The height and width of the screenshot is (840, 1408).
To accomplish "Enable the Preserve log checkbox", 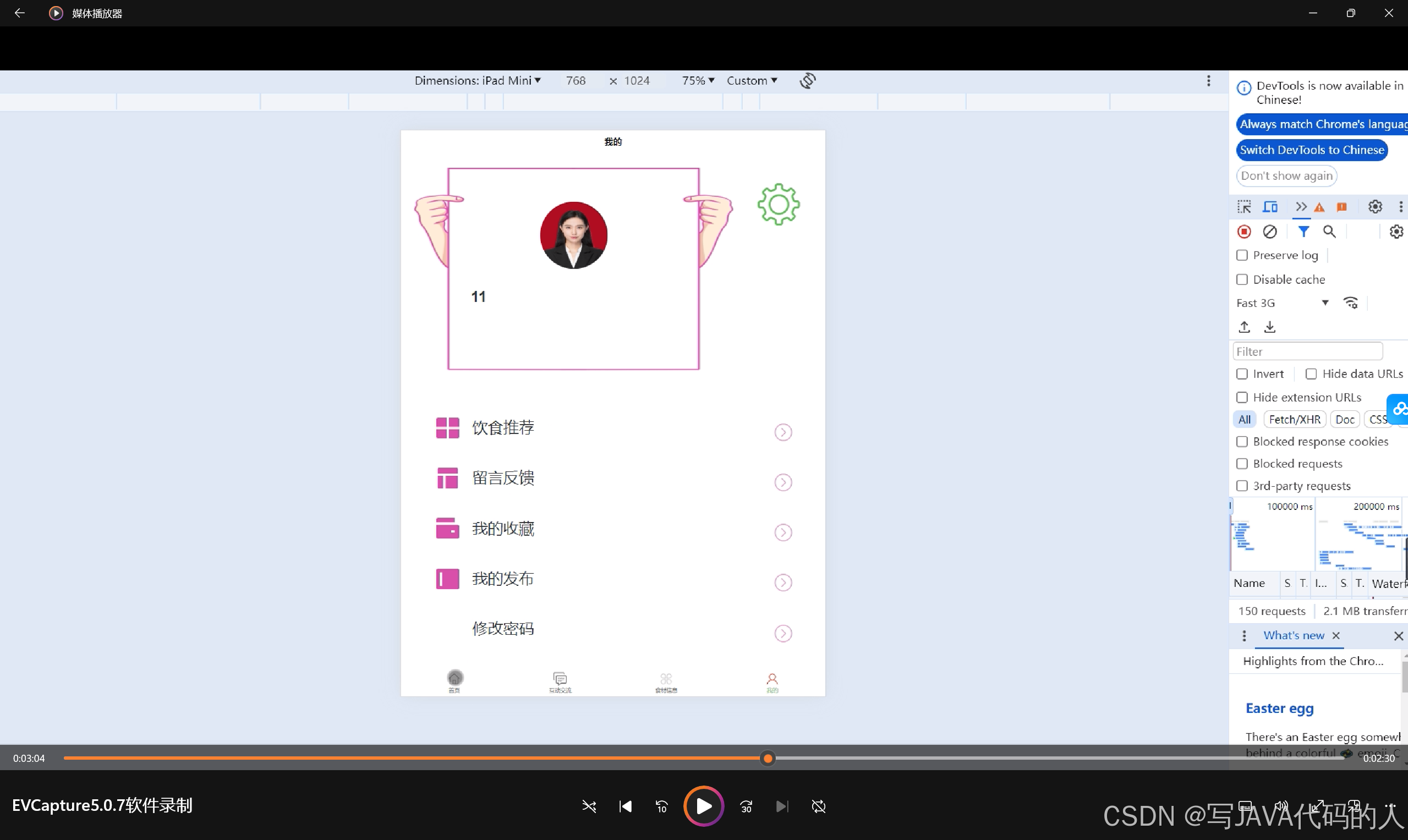I will point(1242,255).
